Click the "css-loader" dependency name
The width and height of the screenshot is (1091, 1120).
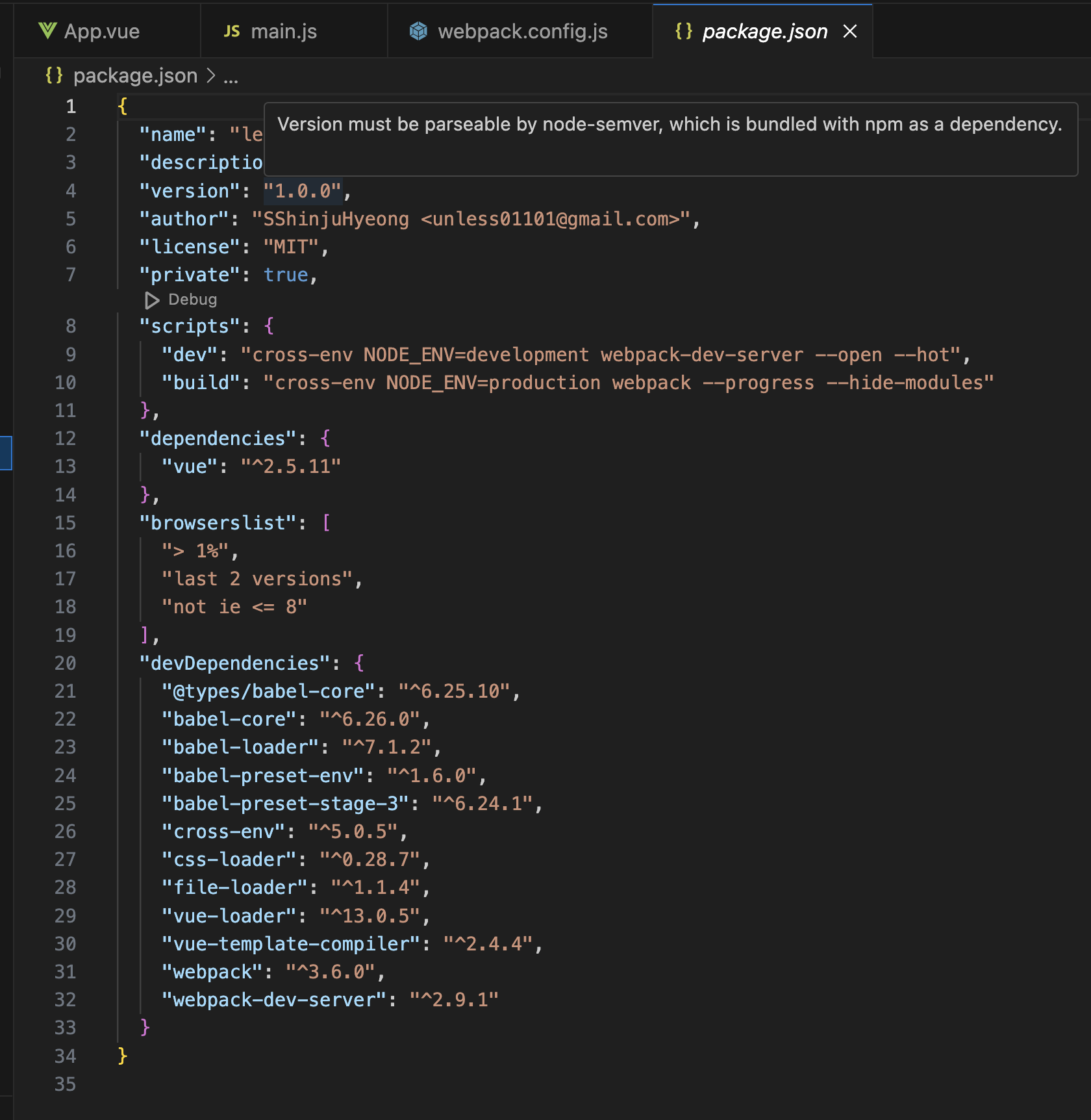coord(229,859)
